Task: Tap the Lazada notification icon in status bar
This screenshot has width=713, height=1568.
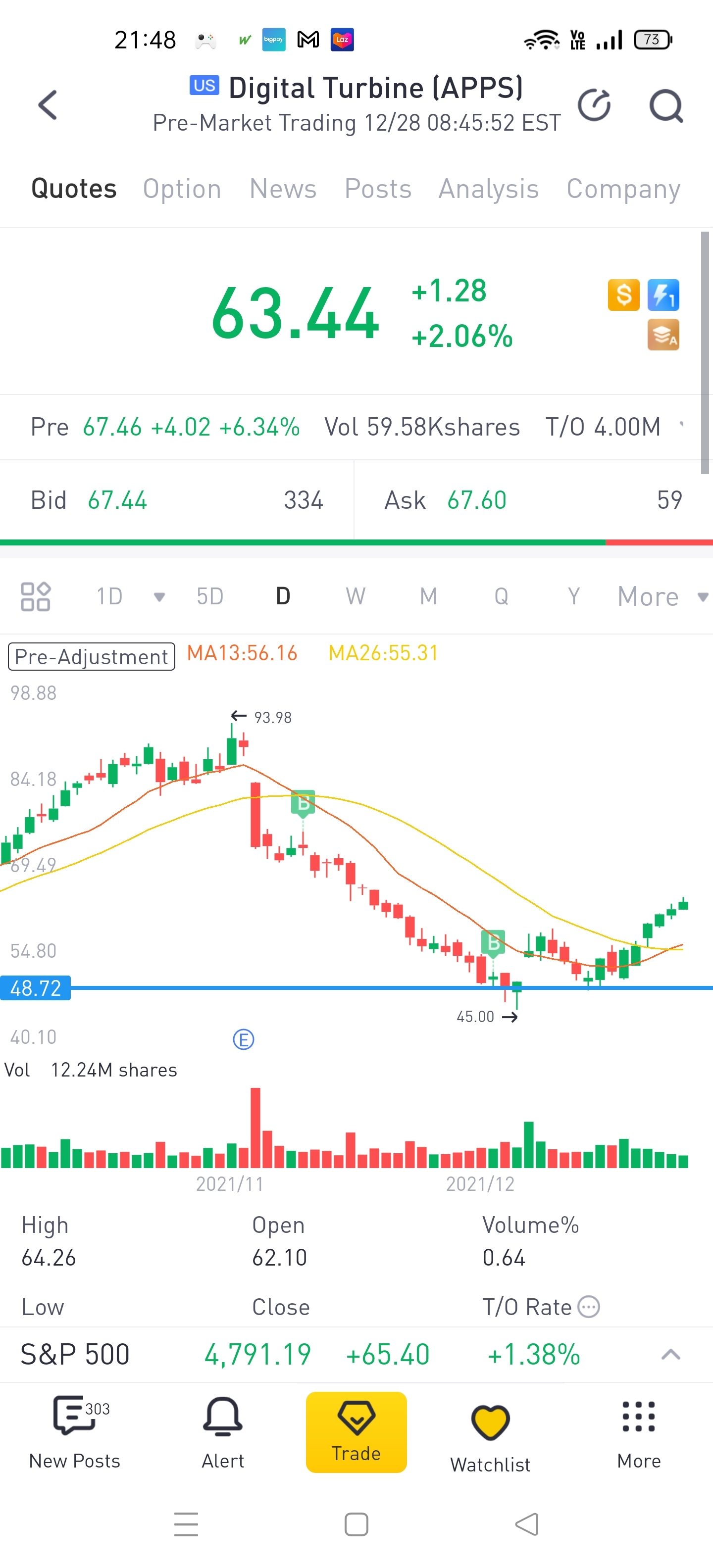Action: [x=342, y=40]
